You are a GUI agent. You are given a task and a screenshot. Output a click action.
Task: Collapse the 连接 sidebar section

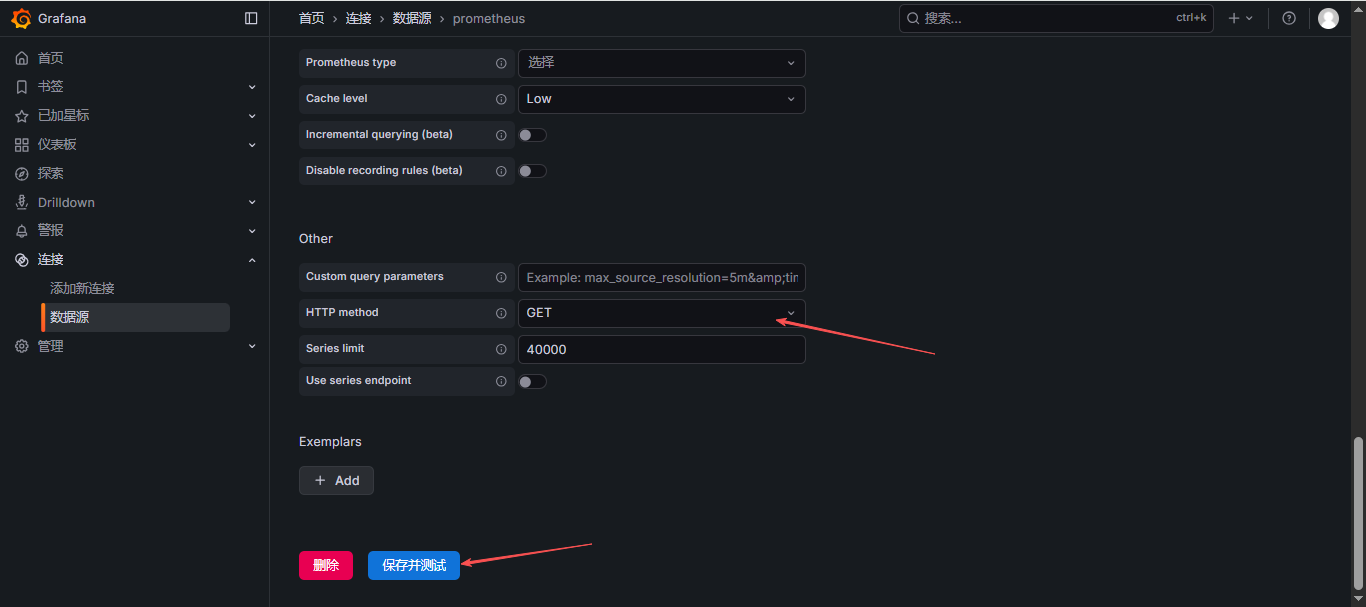click(252, 259)
